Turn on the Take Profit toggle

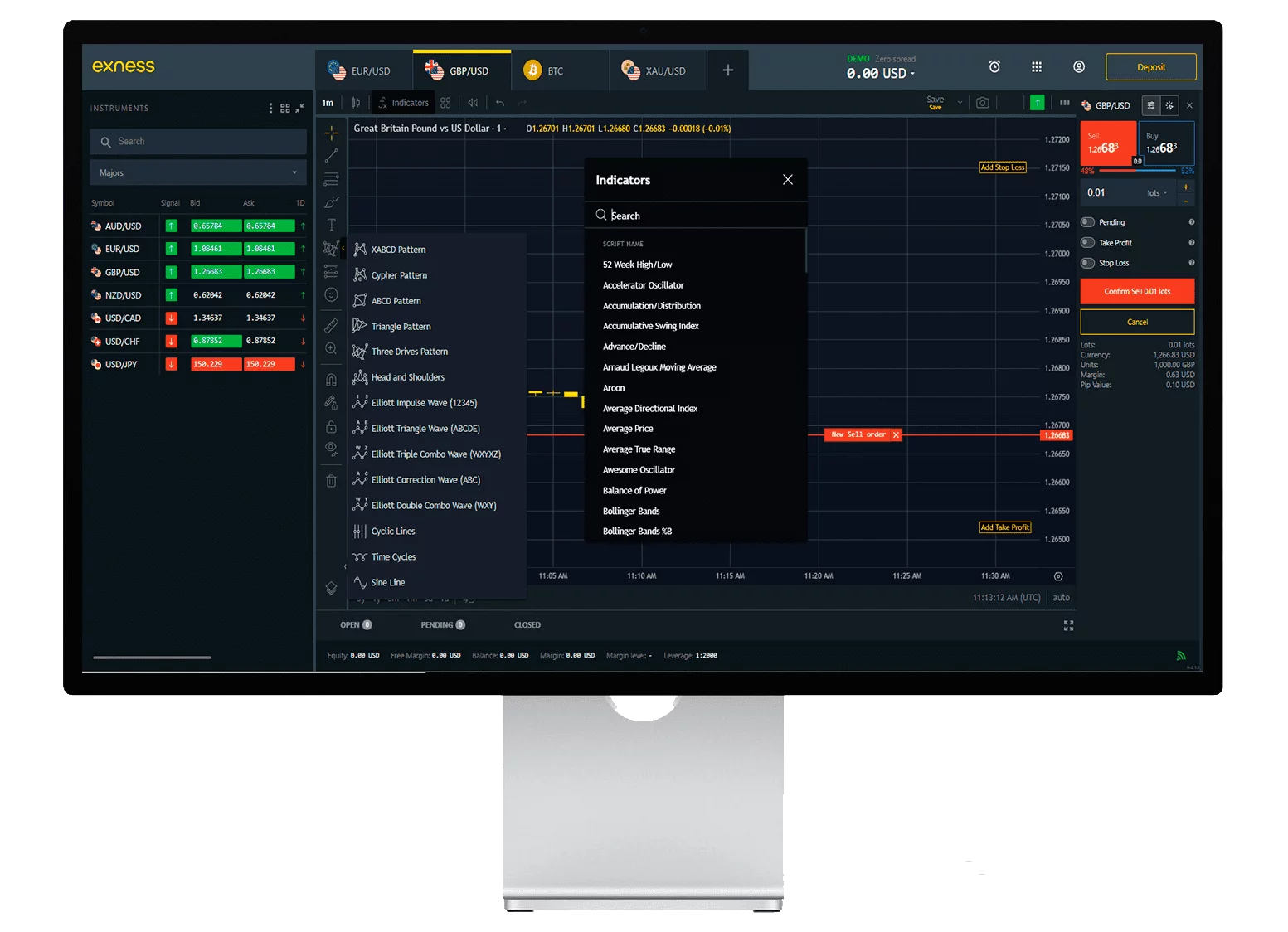1087,243
